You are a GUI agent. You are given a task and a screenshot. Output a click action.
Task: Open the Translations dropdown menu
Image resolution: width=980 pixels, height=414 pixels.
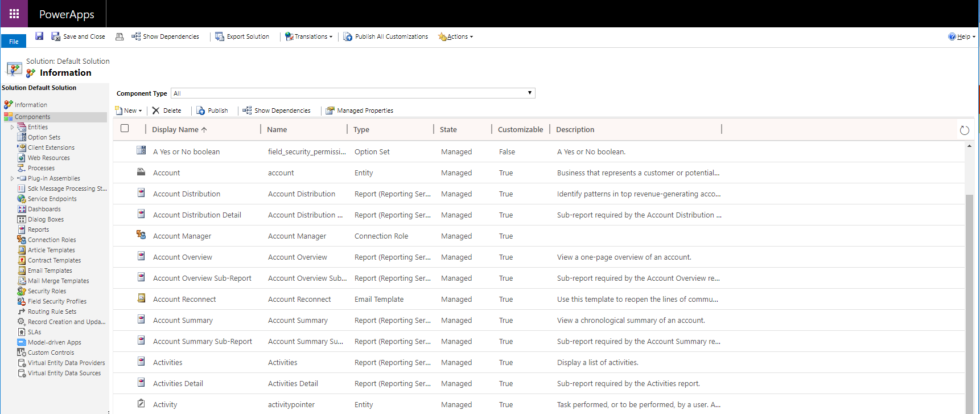308,36
